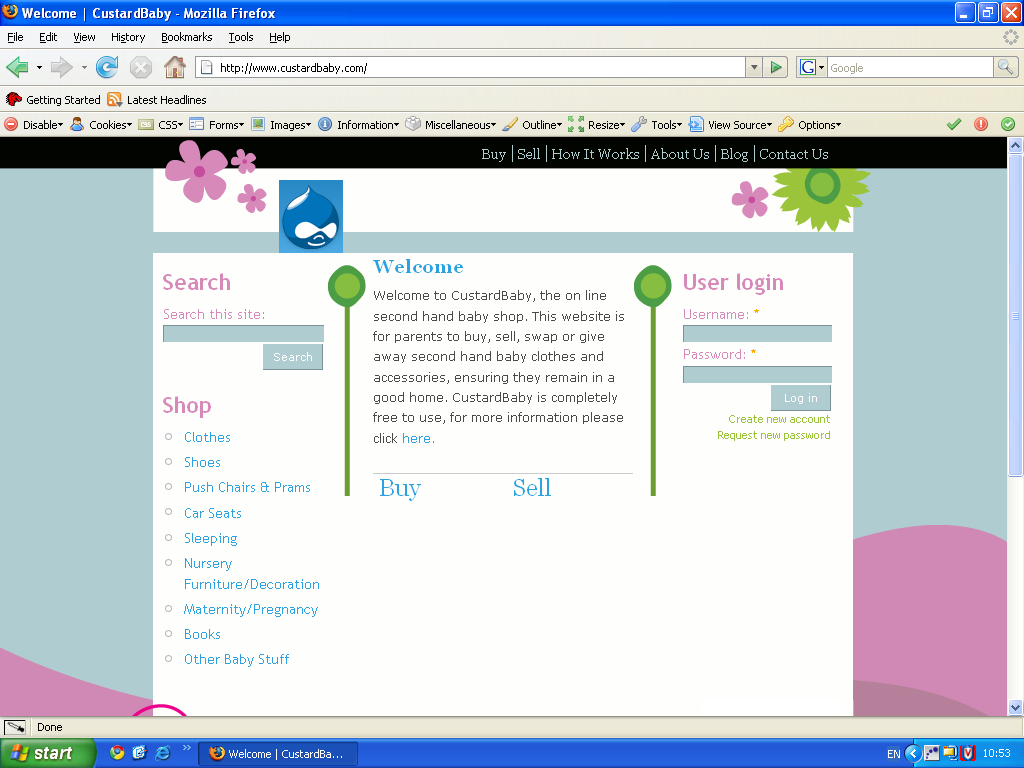Open the developer toolbar Tools dropdown
Viewport: 1024px width, 768px height.
click(657, 124)
